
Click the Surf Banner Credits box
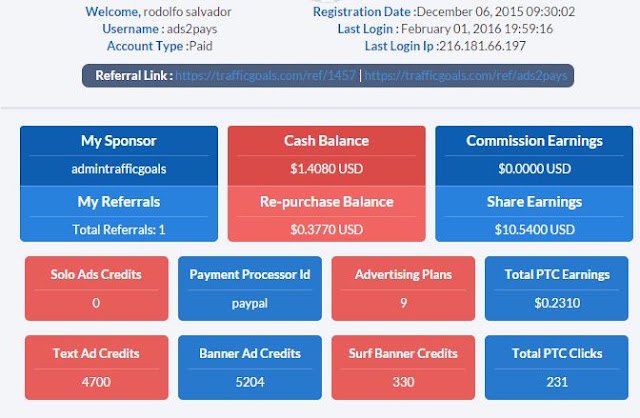[x=403, y=367]
